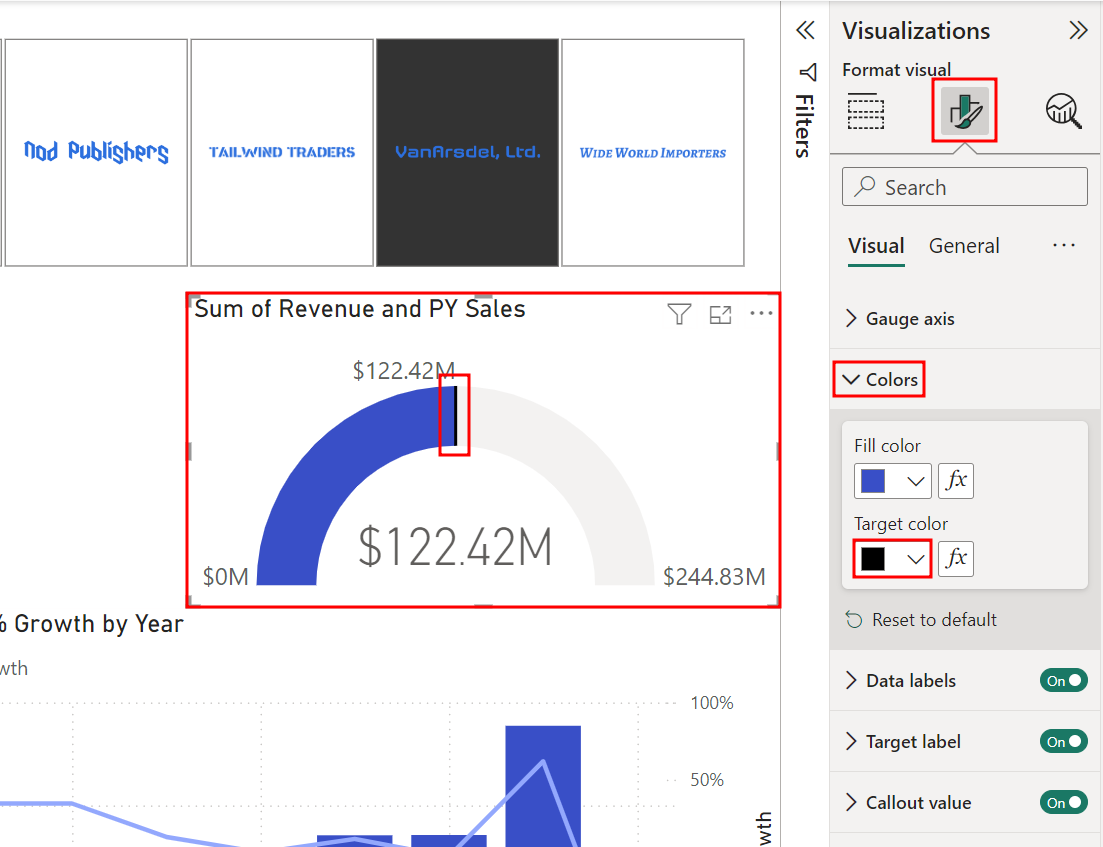1103x847 pixels.
Task: Click the $0M gauge minimum label
Action: pyautogui.click(x=226, y=577)
